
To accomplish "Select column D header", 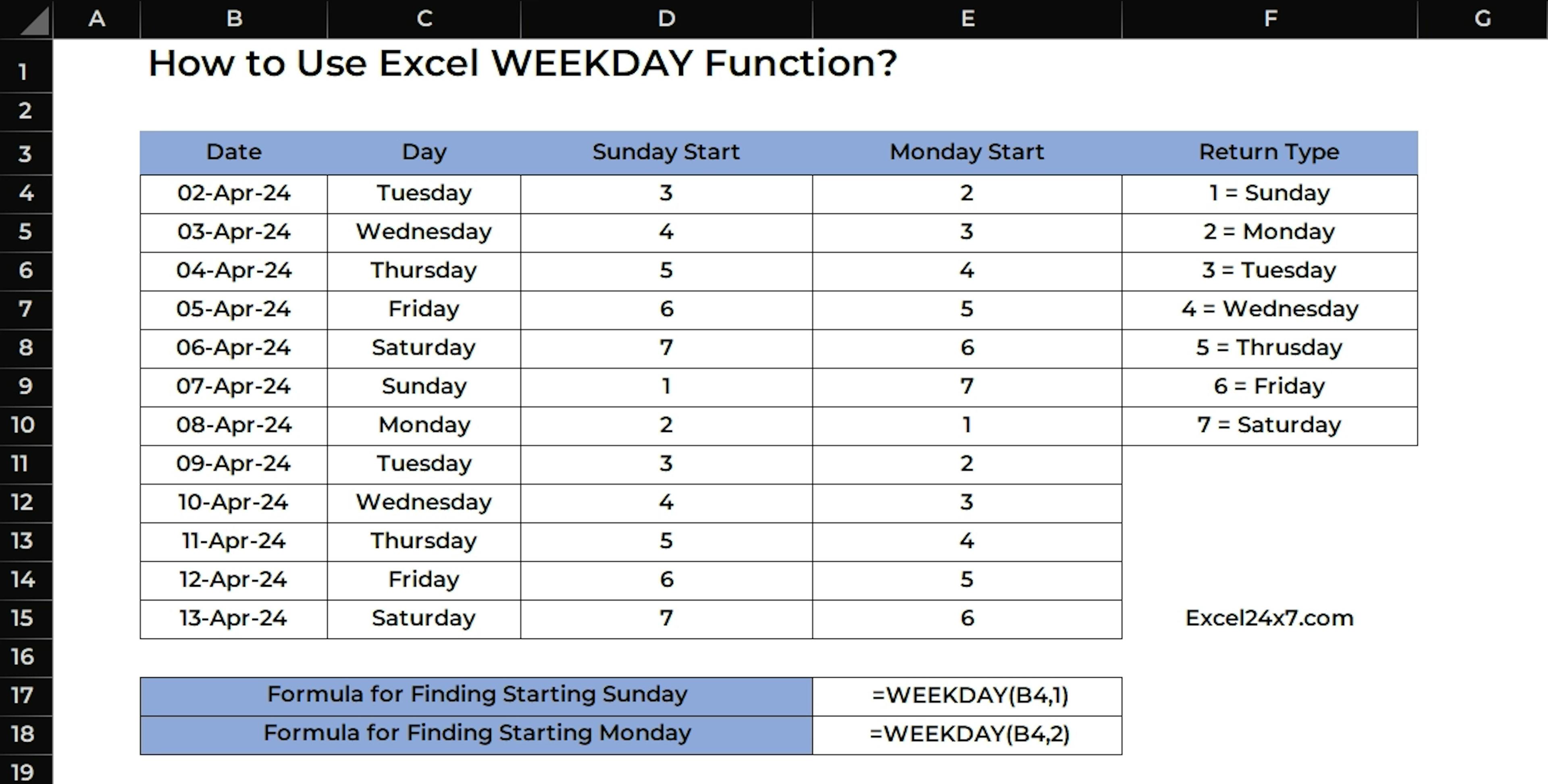I will coord(666,19).
